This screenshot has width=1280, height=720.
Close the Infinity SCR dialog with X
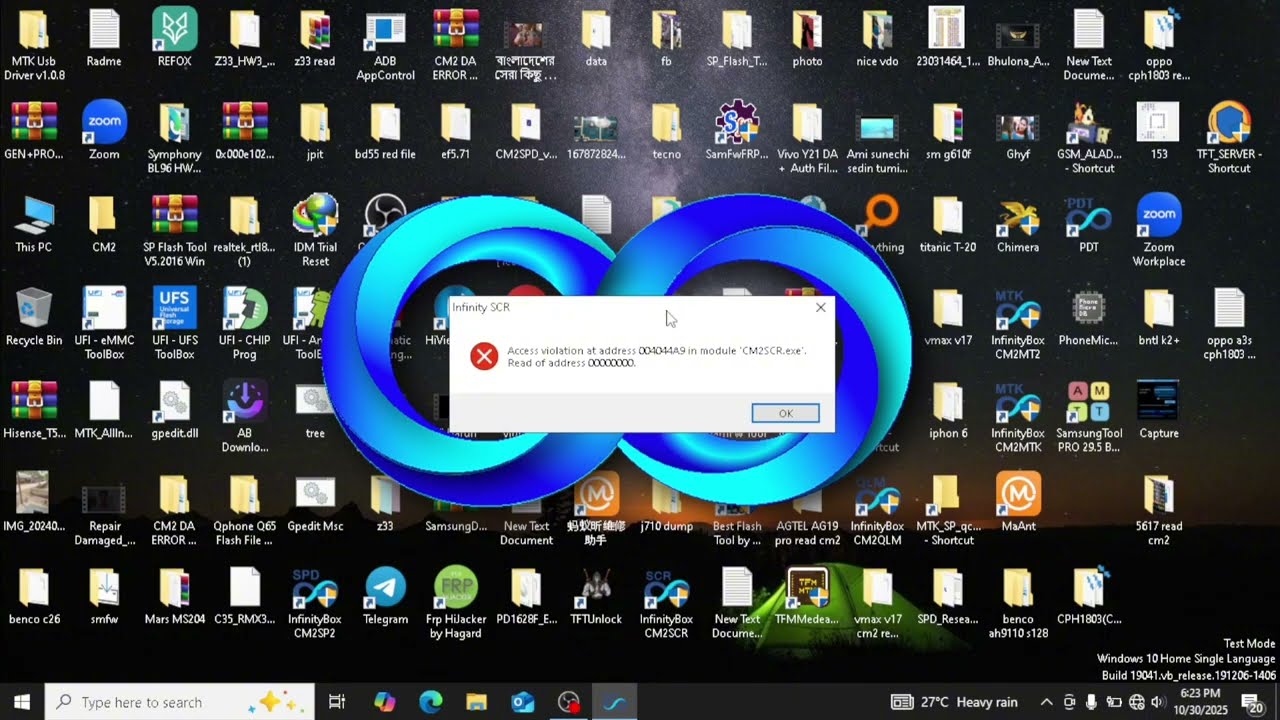820,308
